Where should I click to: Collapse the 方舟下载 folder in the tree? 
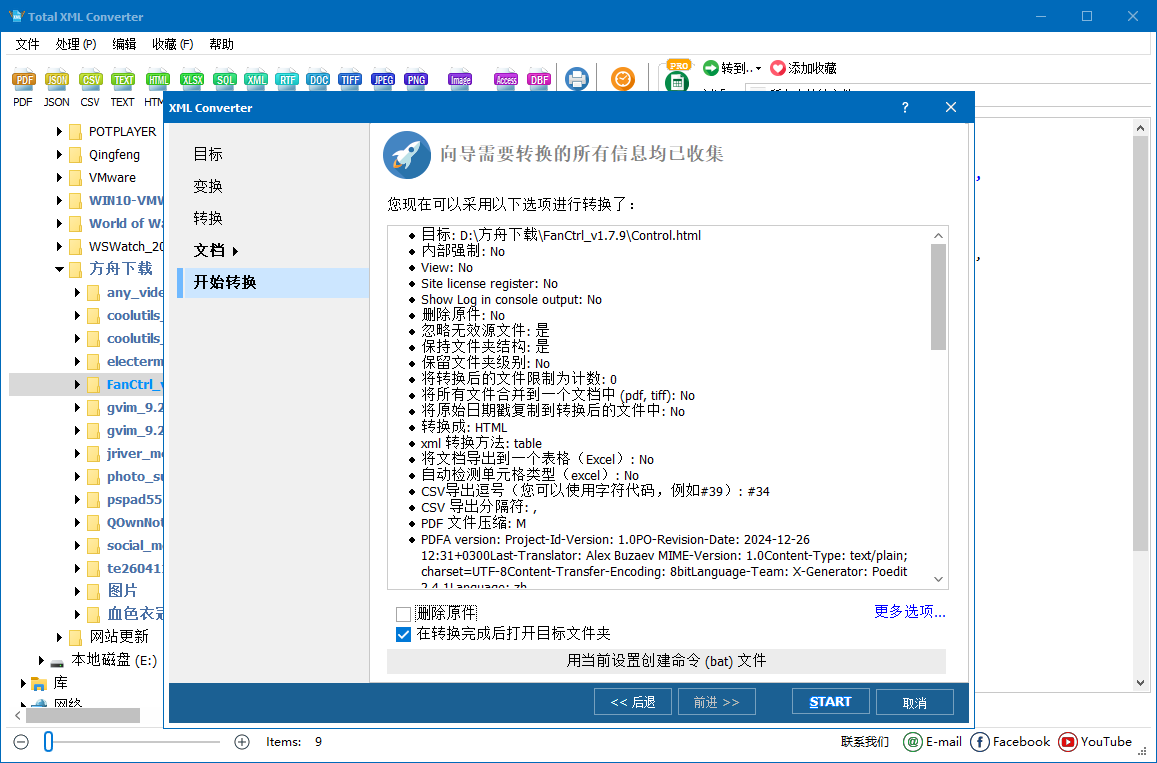point(59,268)
